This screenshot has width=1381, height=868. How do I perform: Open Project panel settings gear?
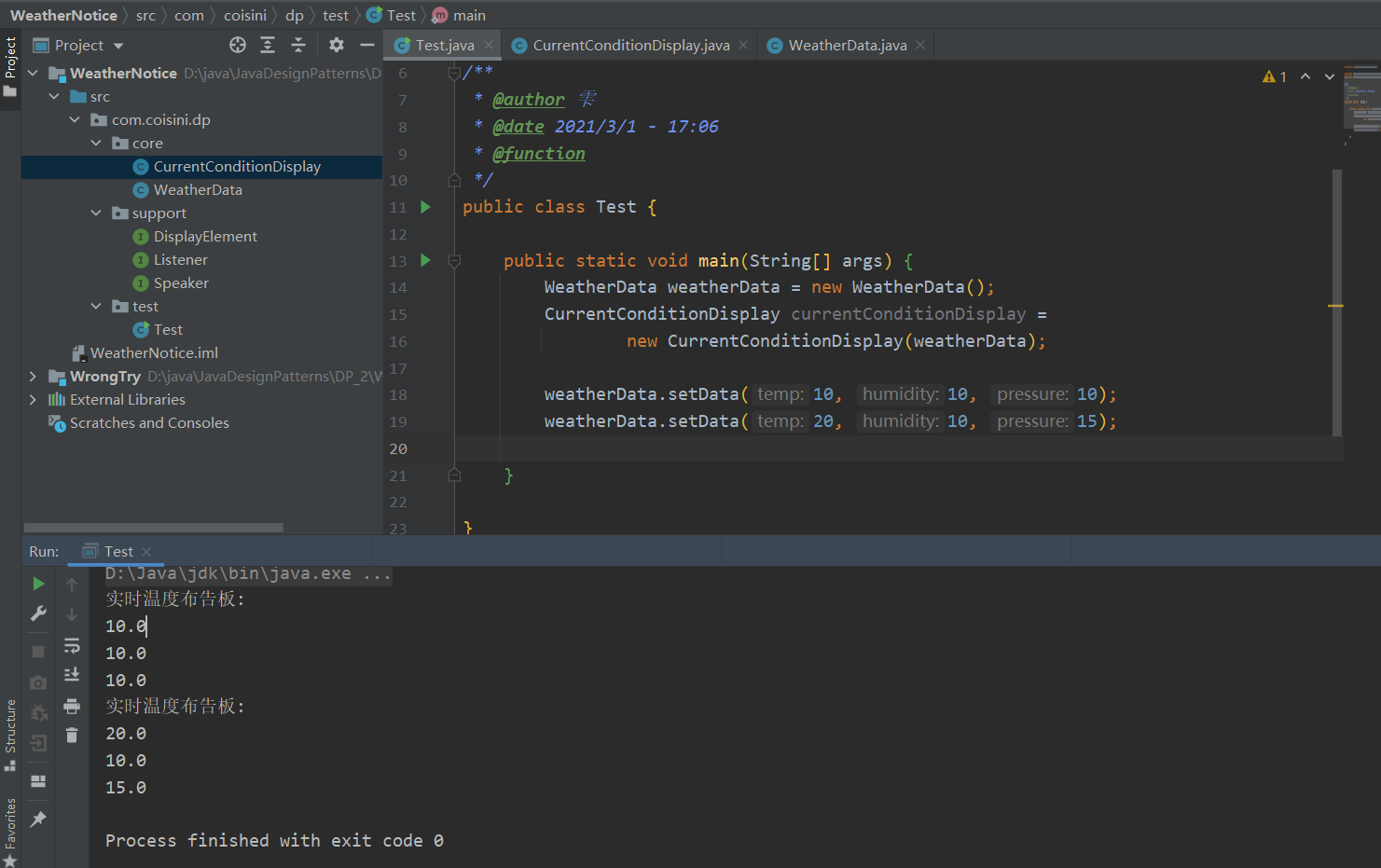tap(337, 45)
